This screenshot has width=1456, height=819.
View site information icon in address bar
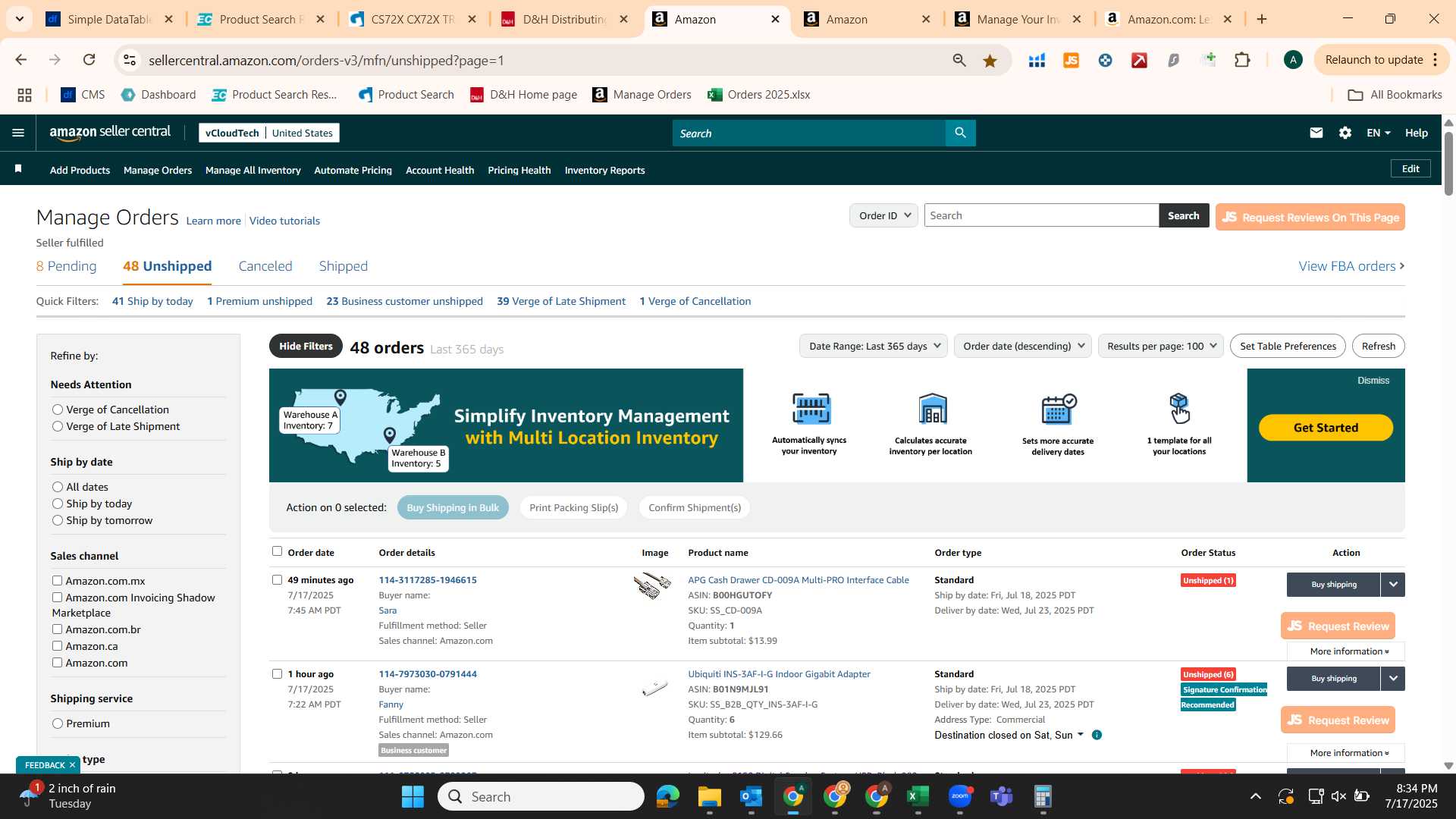coord(130,60)
